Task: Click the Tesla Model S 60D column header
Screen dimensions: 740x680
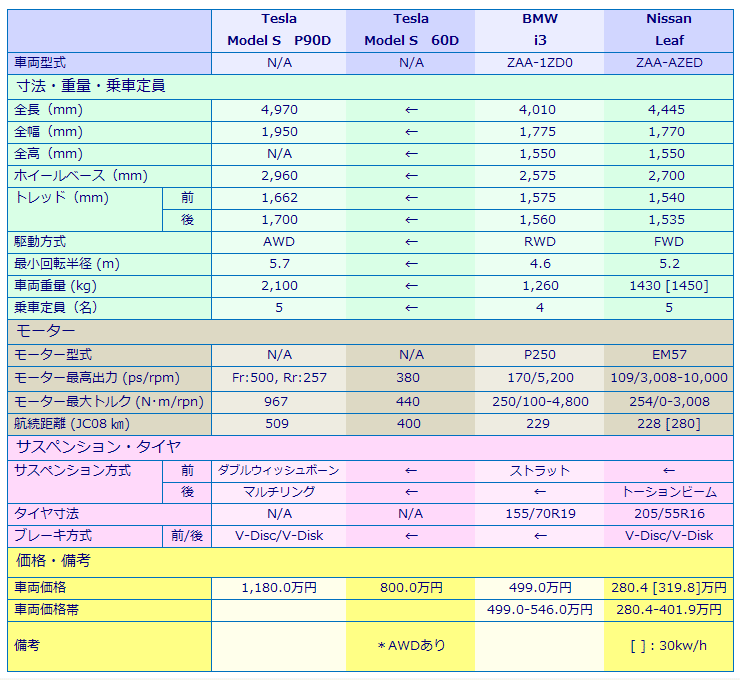Action: pos(411,30)
